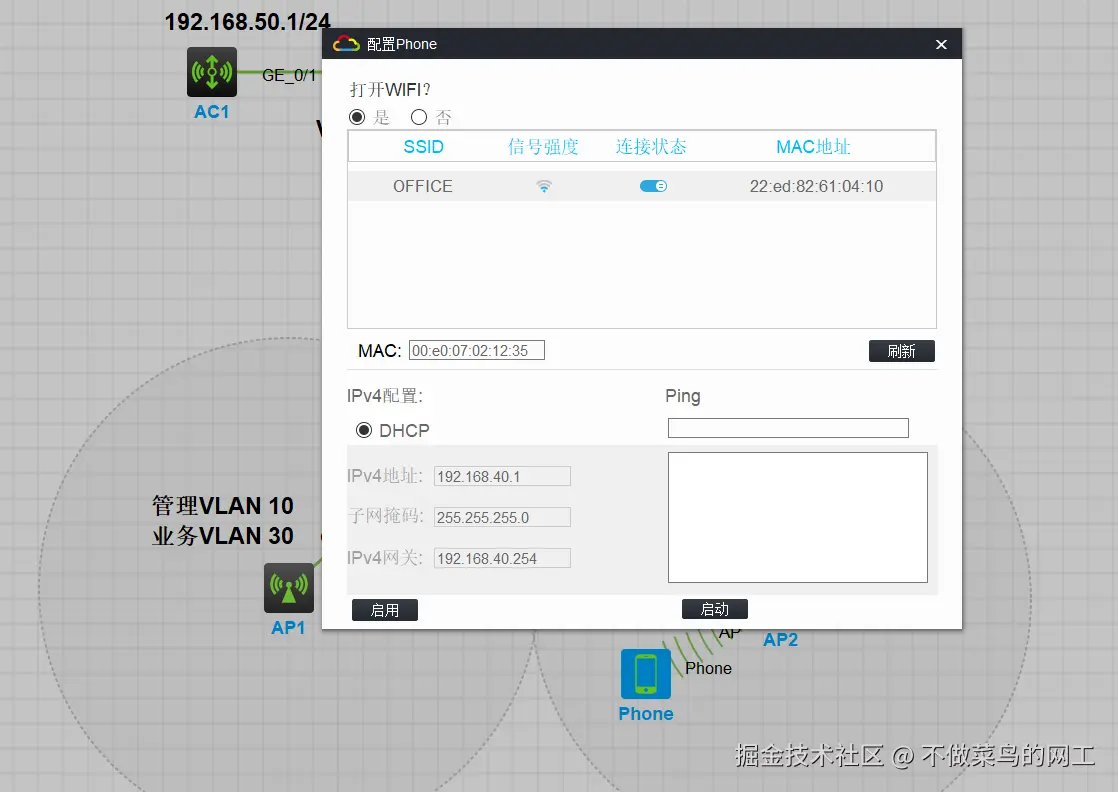Close the 配置Phone dialog
Viewport: 1118px width, 792px height.
point(941,44)
